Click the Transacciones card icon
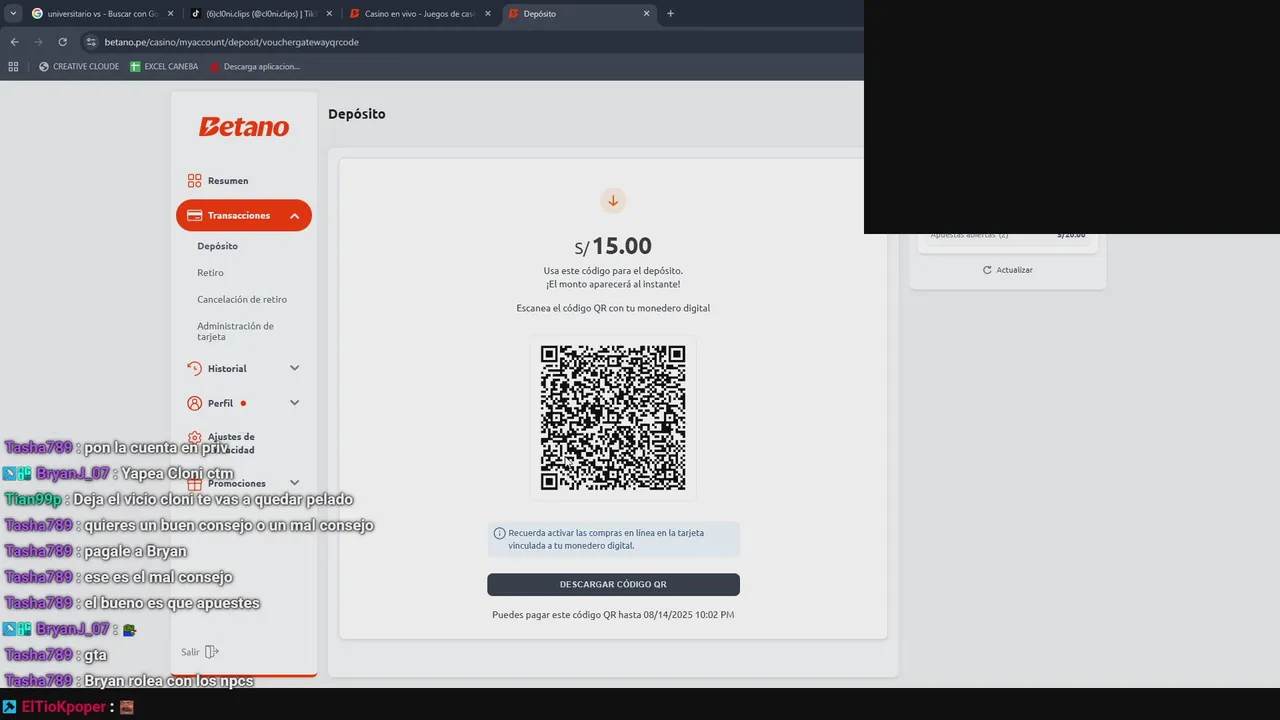Image resolution: width=1280 pixels, height=720 pixels. 195,216
